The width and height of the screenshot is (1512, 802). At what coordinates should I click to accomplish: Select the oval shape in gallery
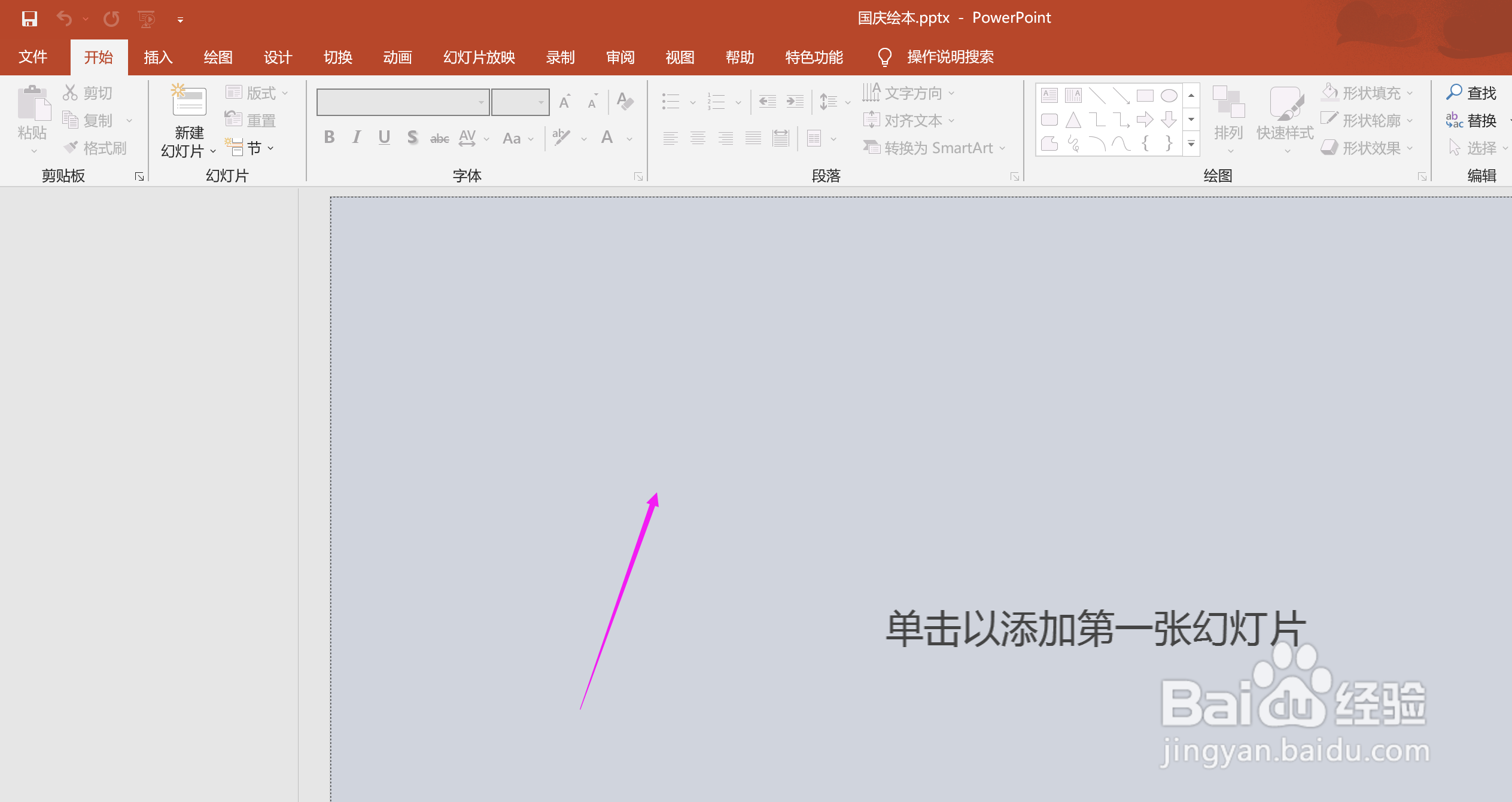(x=1169, y=96)
